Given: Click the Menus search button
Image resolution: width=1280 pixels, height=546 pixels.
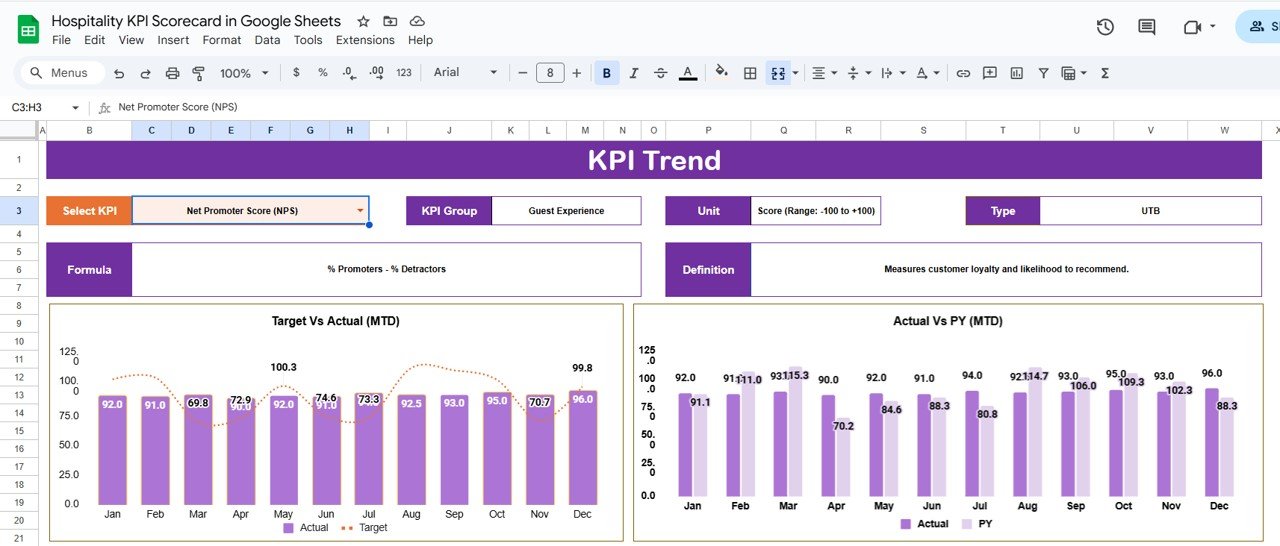Looking at the screenshot, I should (x=59, y=73).
